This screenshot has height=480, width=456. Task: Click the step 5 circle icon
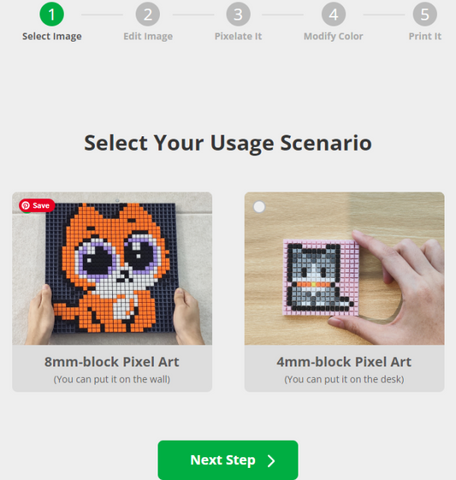click(x=425, y=14)
